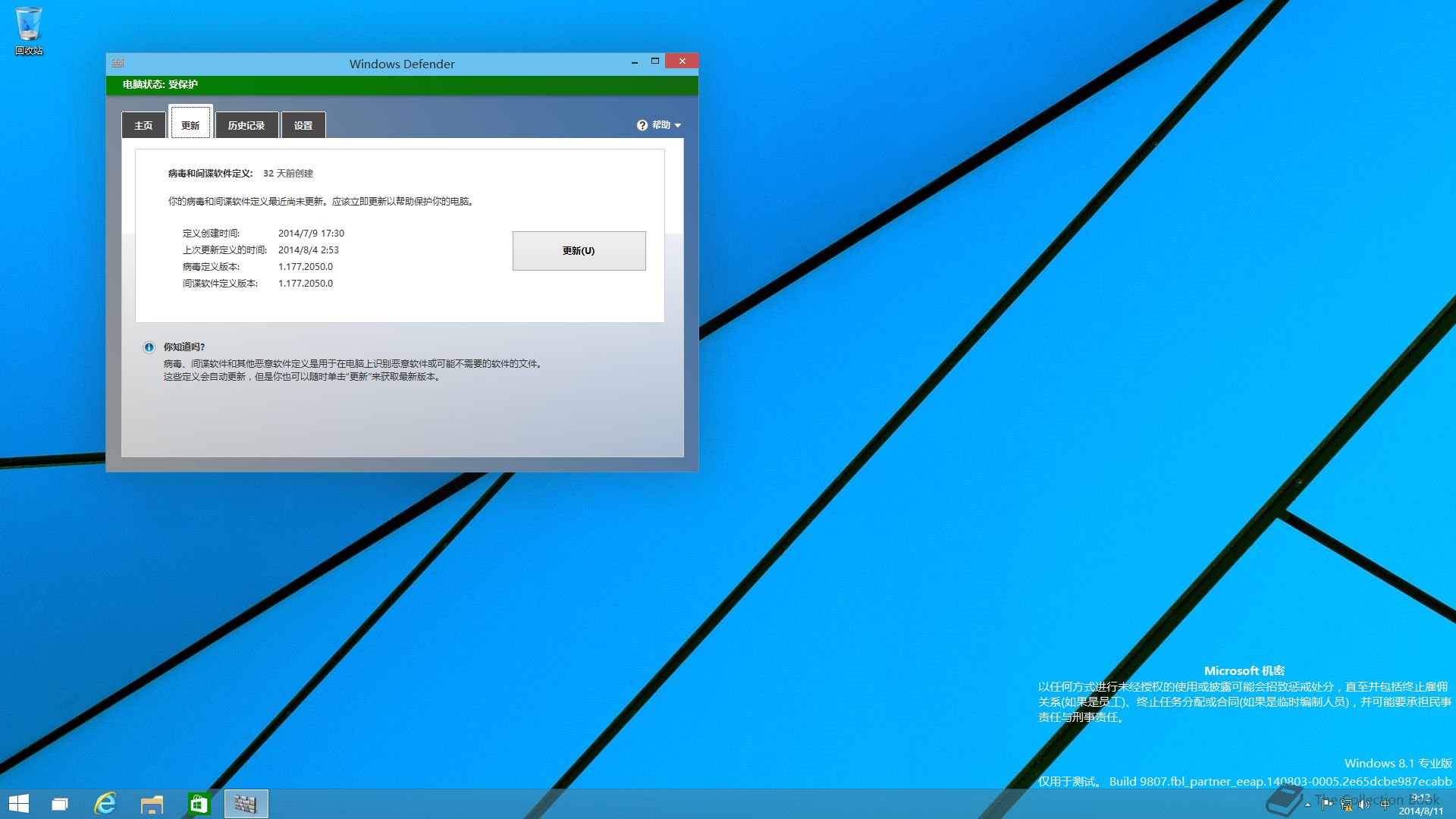
Task: Click the last update time 2014/8/4 2:53
Action: 309,250
